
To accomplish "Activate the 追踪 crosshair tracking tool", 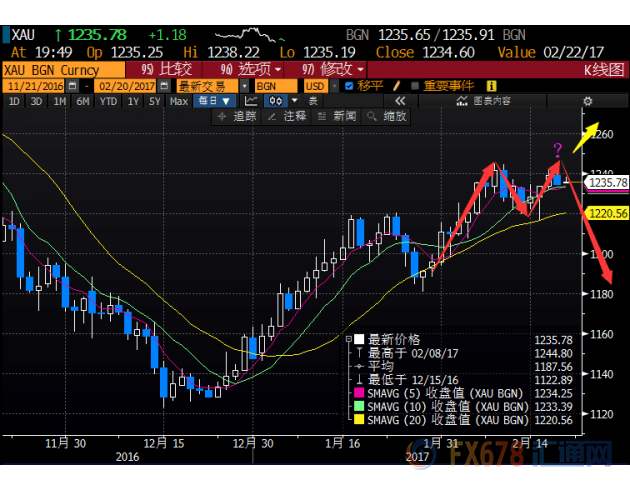I will (x=236, y=116).
